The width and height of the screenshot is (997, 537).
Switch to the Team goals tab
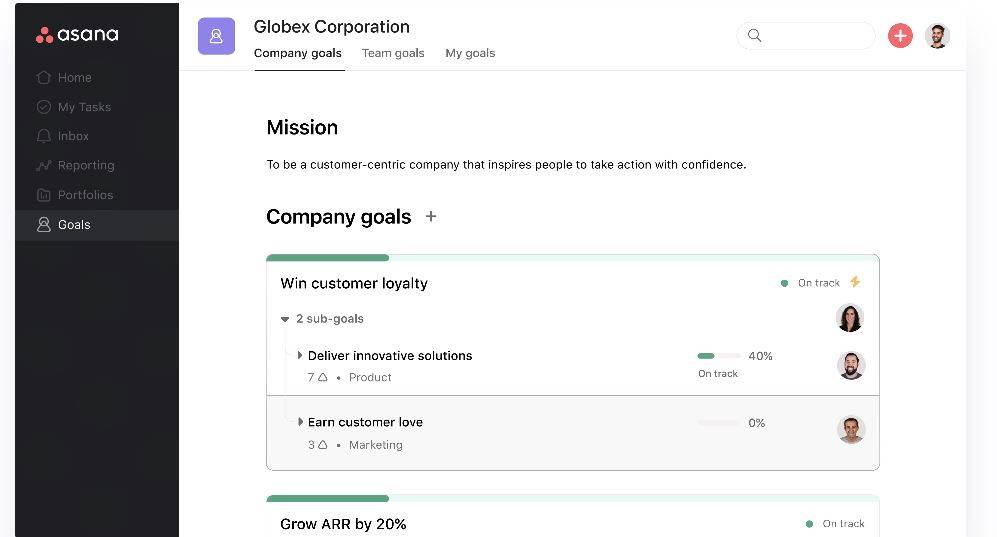393,53
